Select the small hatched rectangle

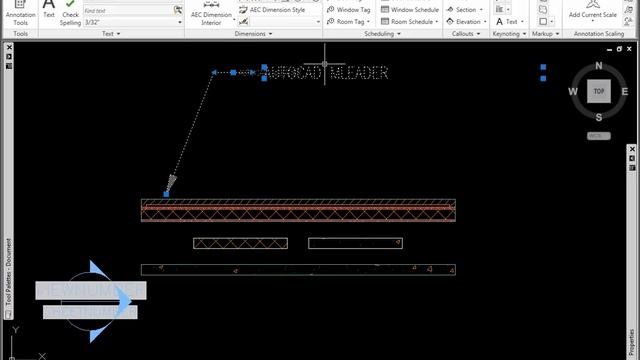pyautogui.click(x=240, y=243)
